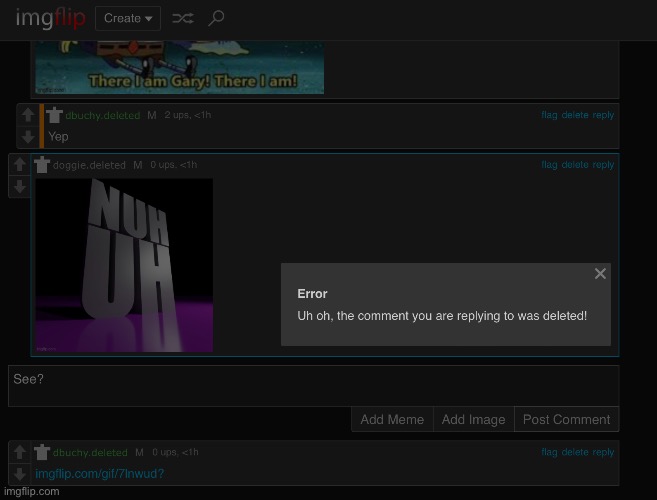Close the Error popup
657x500 pixels.
pos(600,274)
